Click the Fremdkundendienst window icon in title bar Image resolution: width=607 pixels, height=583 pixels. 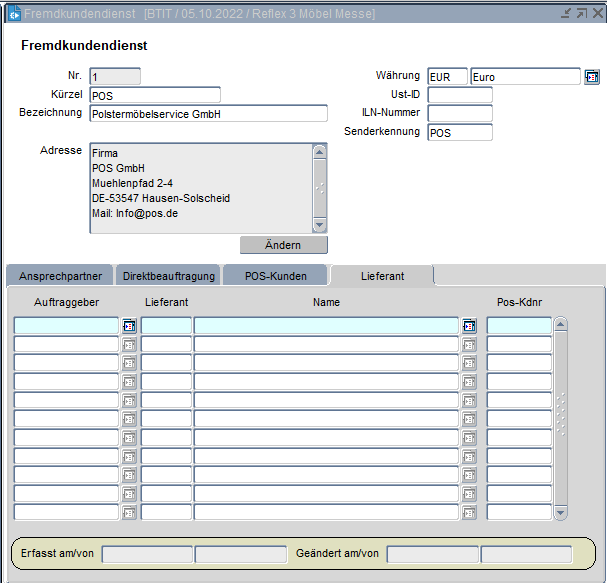(x=14, y=14)
